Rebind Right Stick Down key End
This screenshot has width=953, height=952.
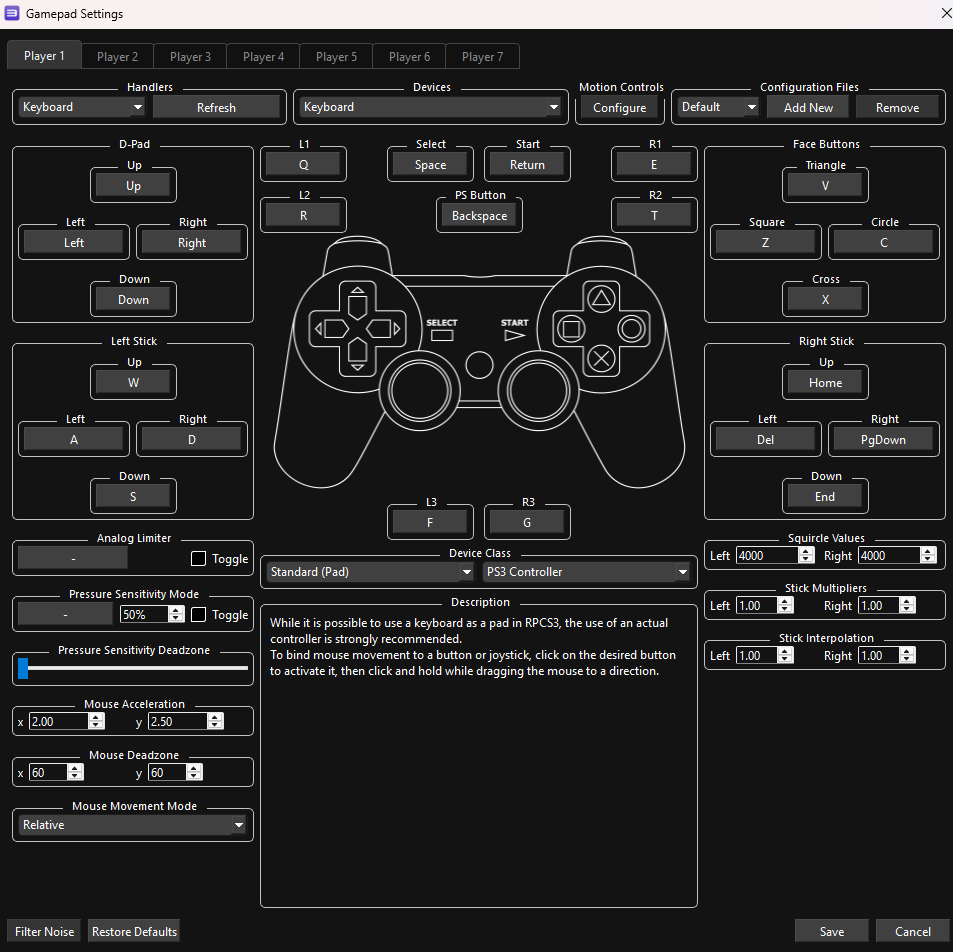pos(825,497)
